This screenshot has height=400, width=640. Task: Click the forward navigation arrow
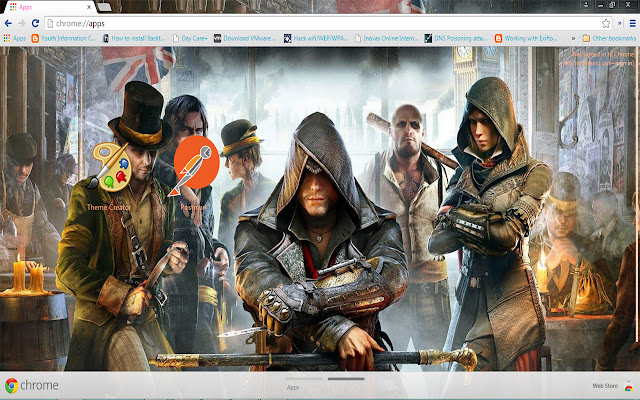tap(22, 24)
